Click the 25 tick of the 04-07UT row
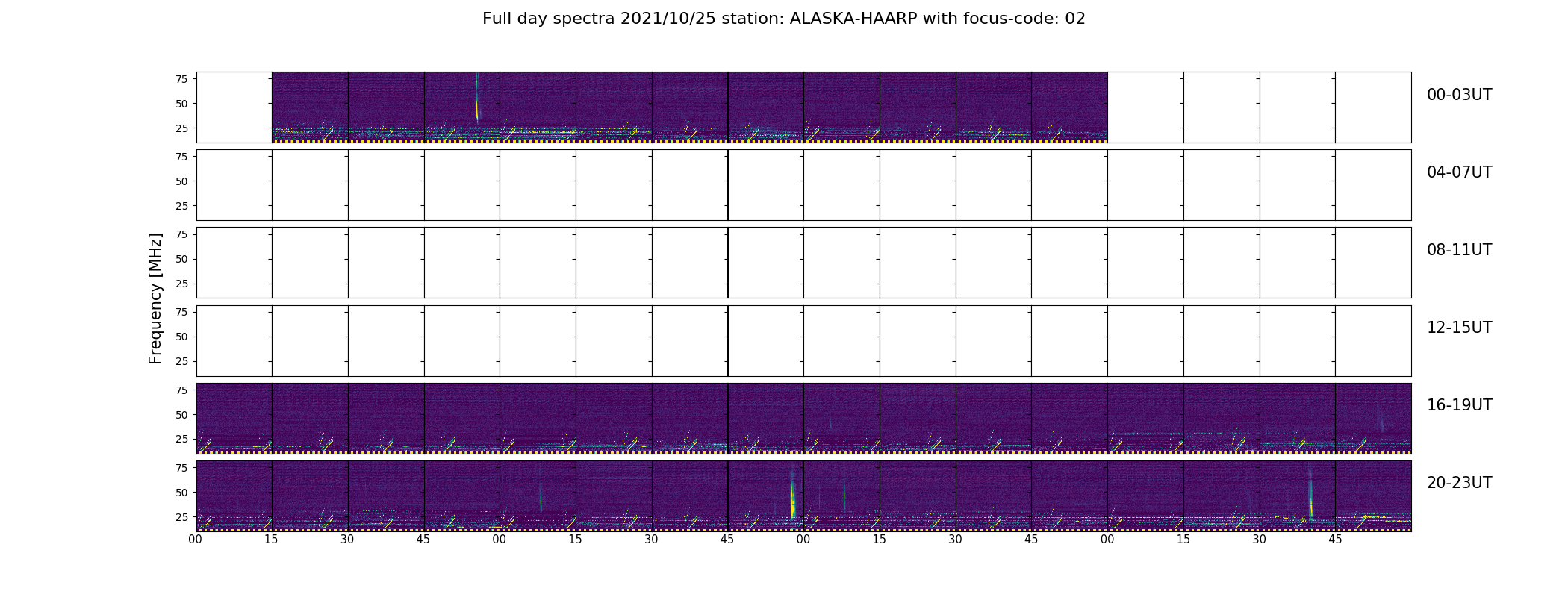This screenshot has height=597, width=1568. [x=181, y=206]
